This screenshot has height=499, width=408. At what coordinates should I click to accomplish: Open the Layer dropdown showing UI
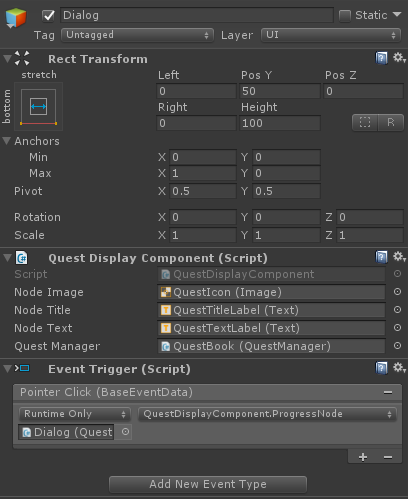330,35
